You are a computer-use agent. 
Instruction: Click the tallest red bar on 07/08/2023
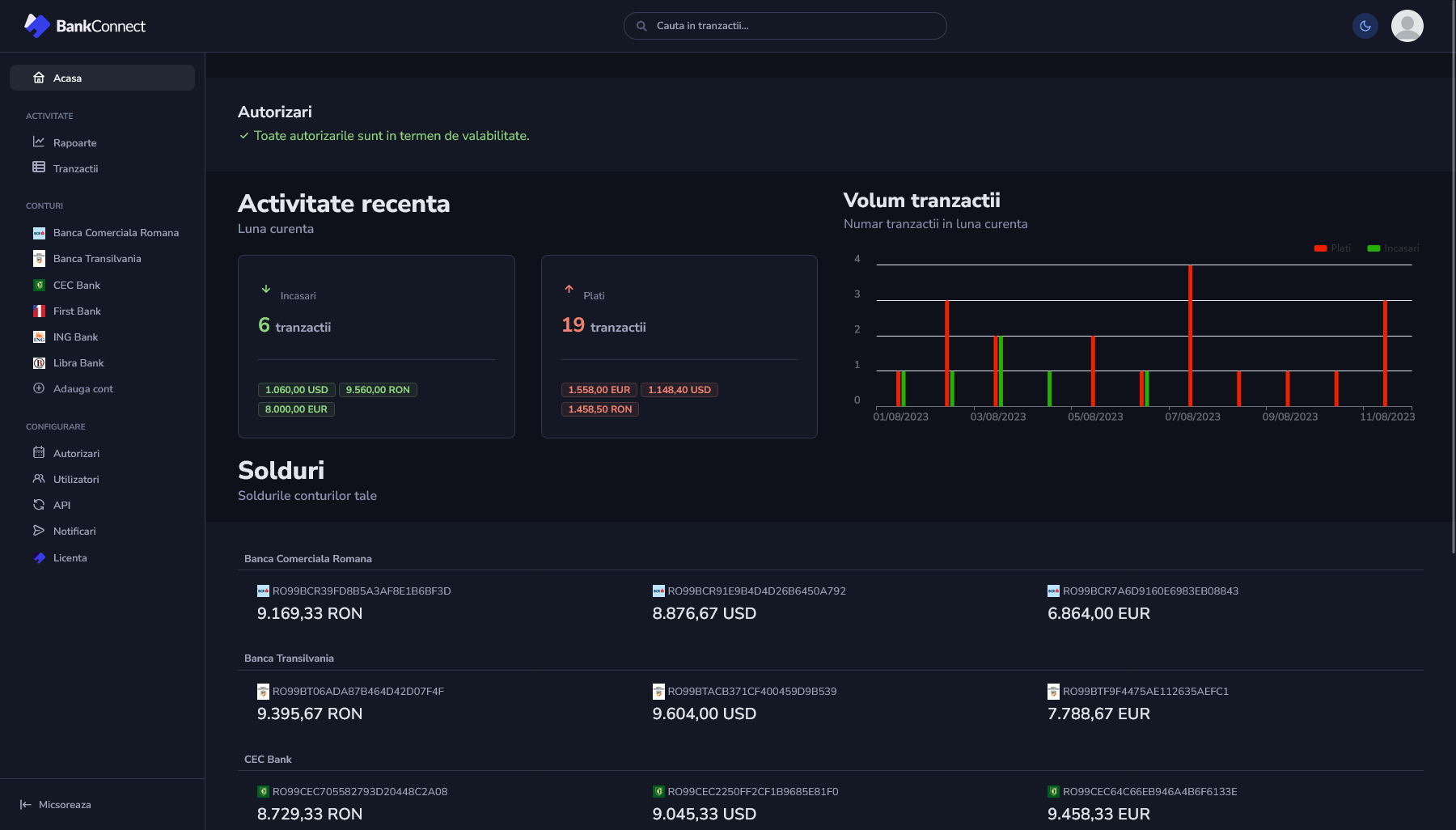[x=1191, y=336]
